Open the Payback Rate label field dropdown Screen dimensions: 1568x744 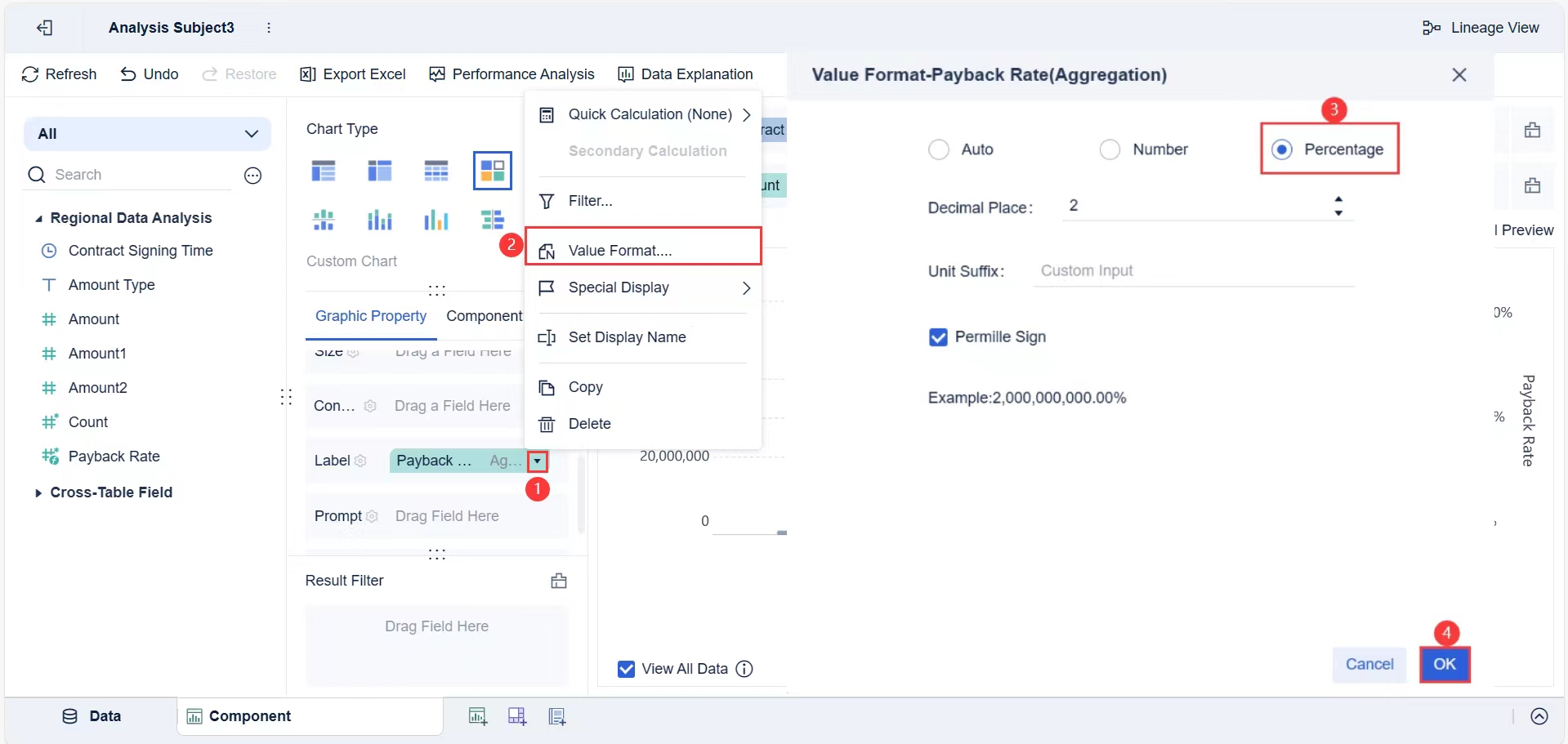coord(537,461)
